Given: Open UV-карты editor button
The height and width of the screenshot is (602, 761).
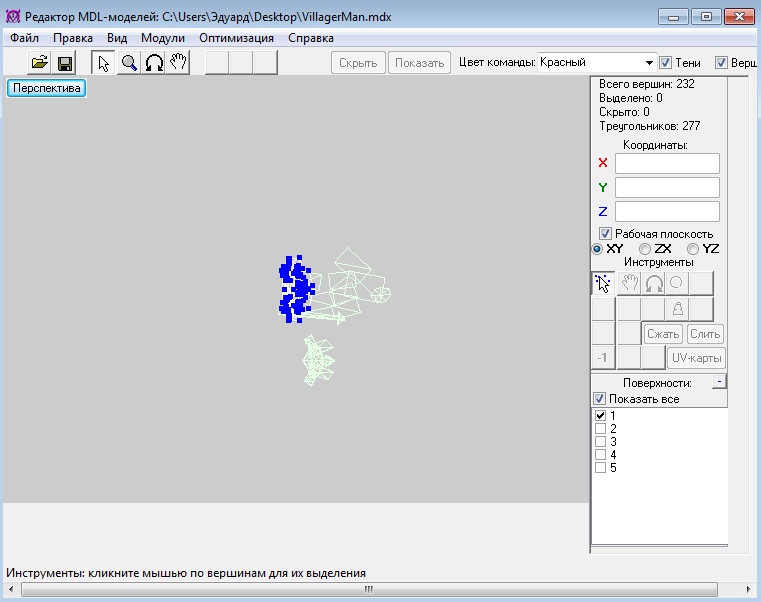Looking at the screenshot, I should [x=696, y=358].
